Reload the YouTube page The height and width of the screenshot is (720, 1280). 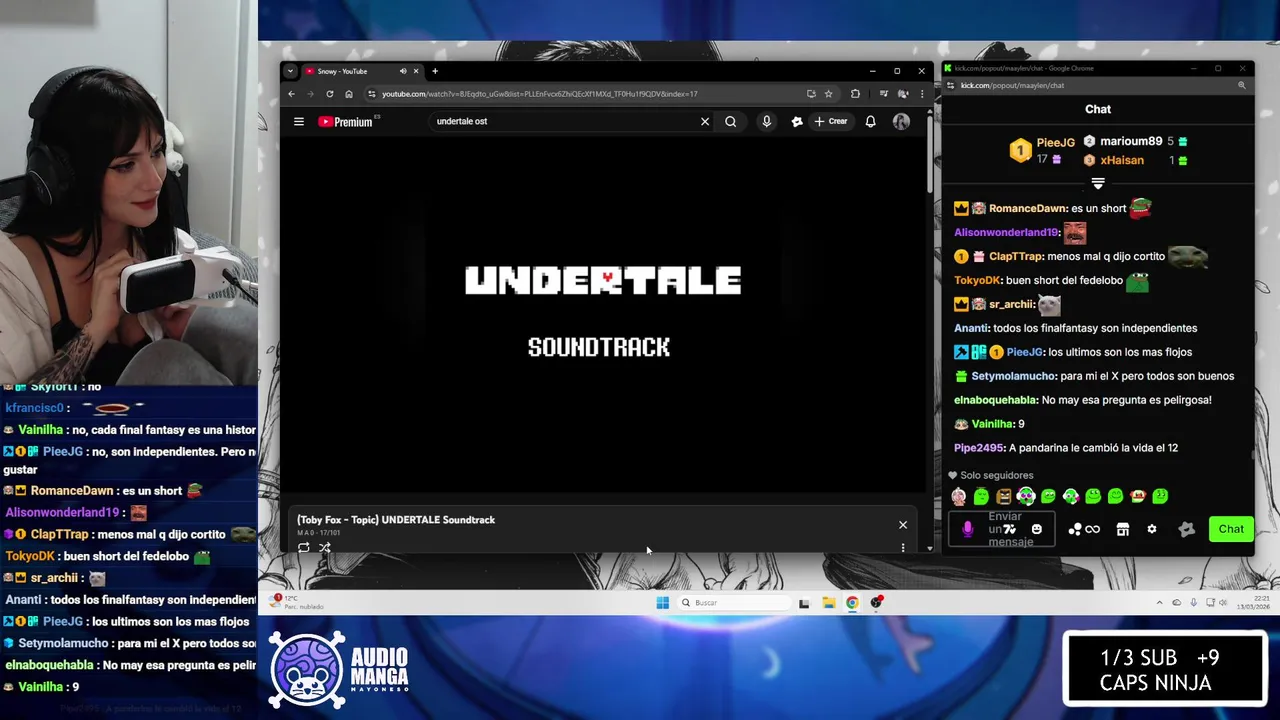point(329,94)
